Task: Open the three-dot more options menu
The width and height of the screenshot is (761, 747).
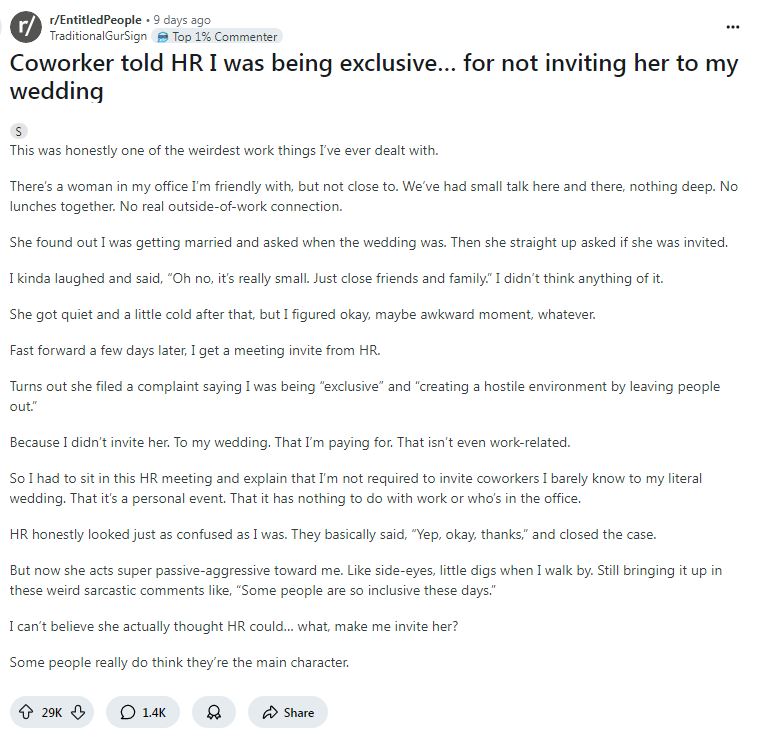Action: point(732,27)
